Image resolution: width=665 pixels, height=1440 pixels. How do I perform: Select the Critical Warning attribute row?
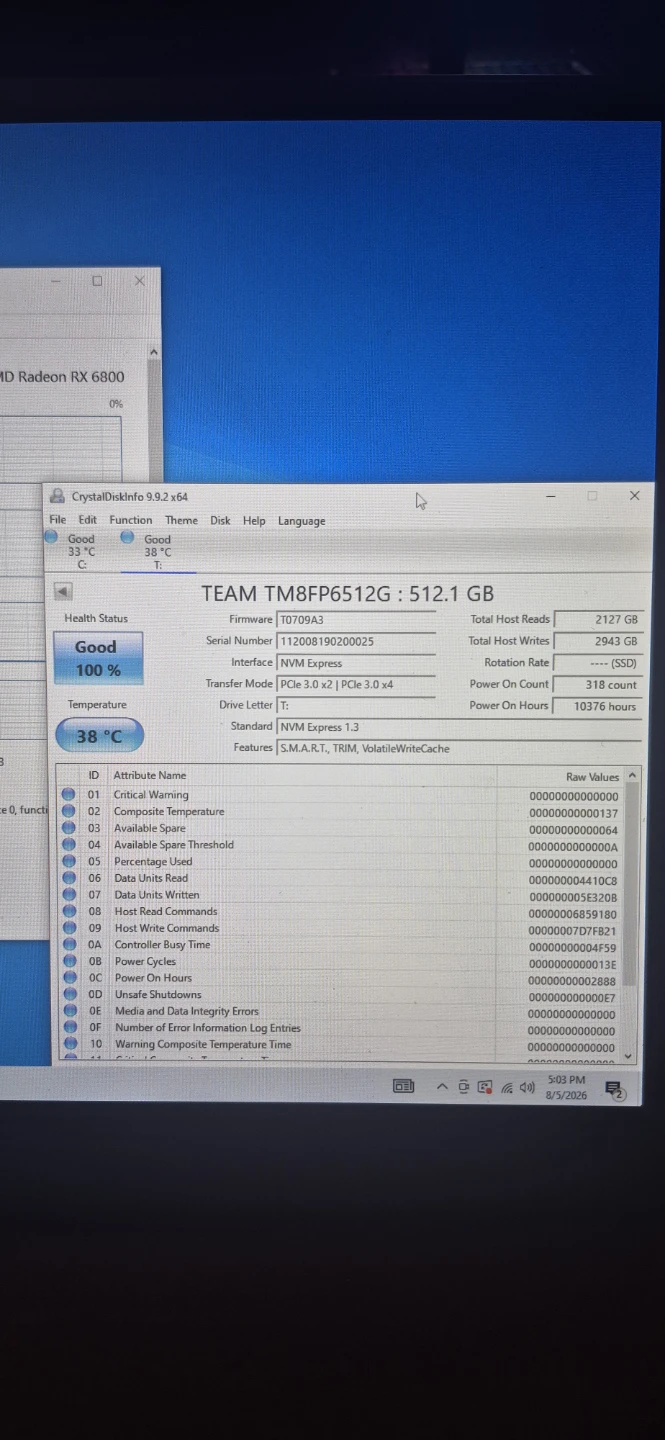coord(340,795)
